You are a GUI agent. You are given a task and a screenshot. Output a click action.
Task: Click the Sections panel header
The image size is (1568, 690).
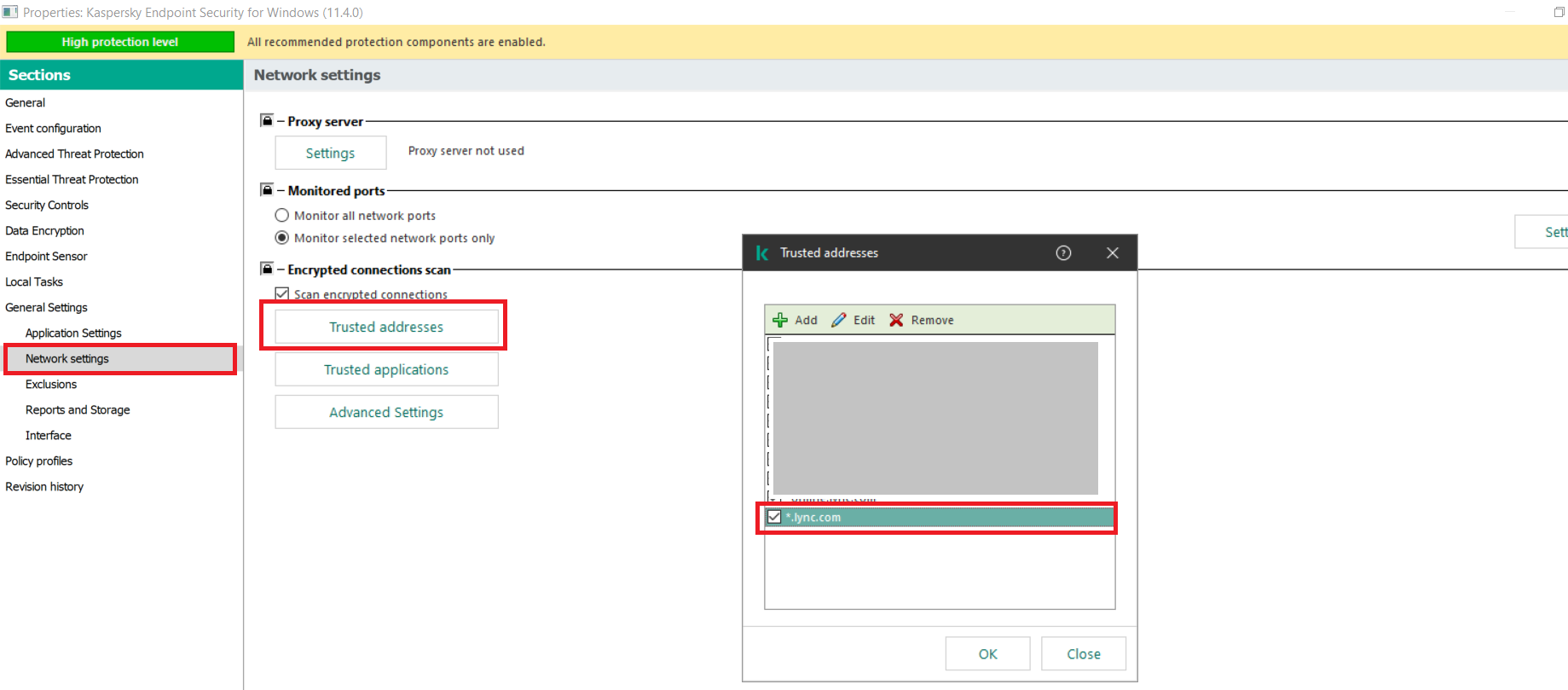click(x=122, y=75)
